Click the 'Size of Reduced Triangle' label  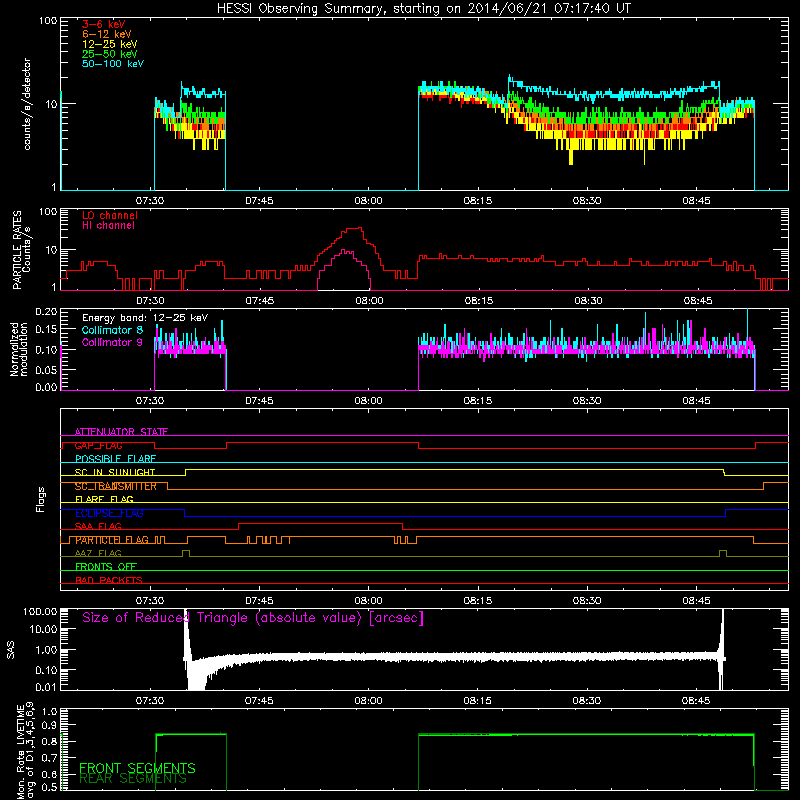click(x=253, y=618)
